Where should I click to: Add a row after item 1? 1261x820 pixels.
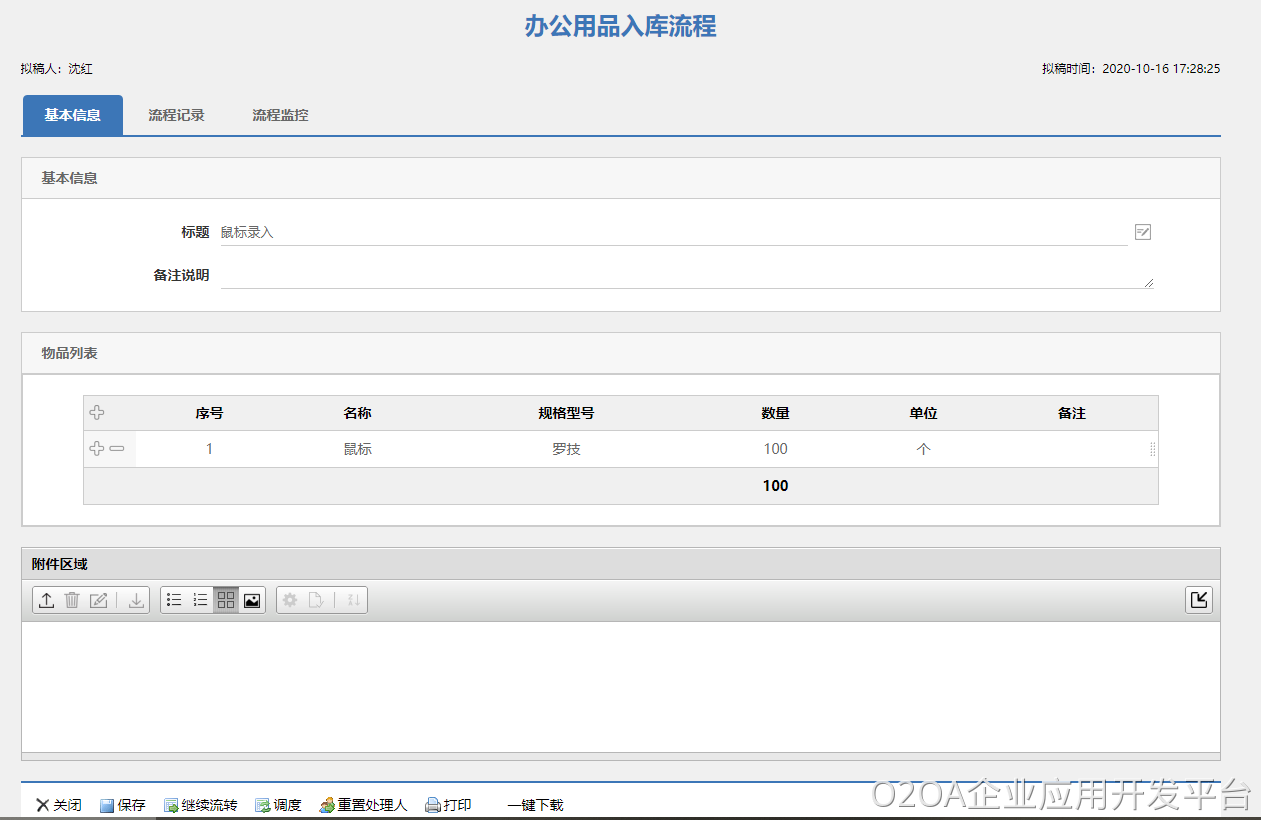pyautogui.click(x=96, y=449)
